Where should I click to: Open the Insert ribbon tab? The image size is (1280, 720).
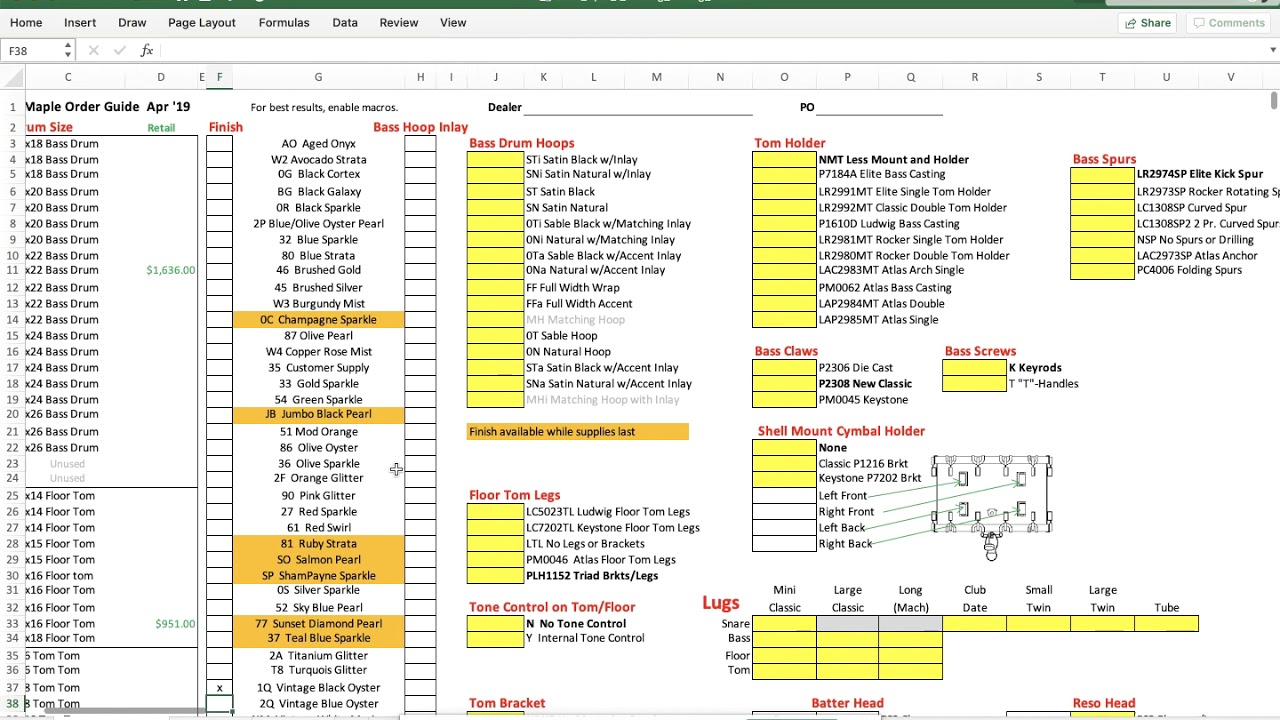(x=80, y=22)
